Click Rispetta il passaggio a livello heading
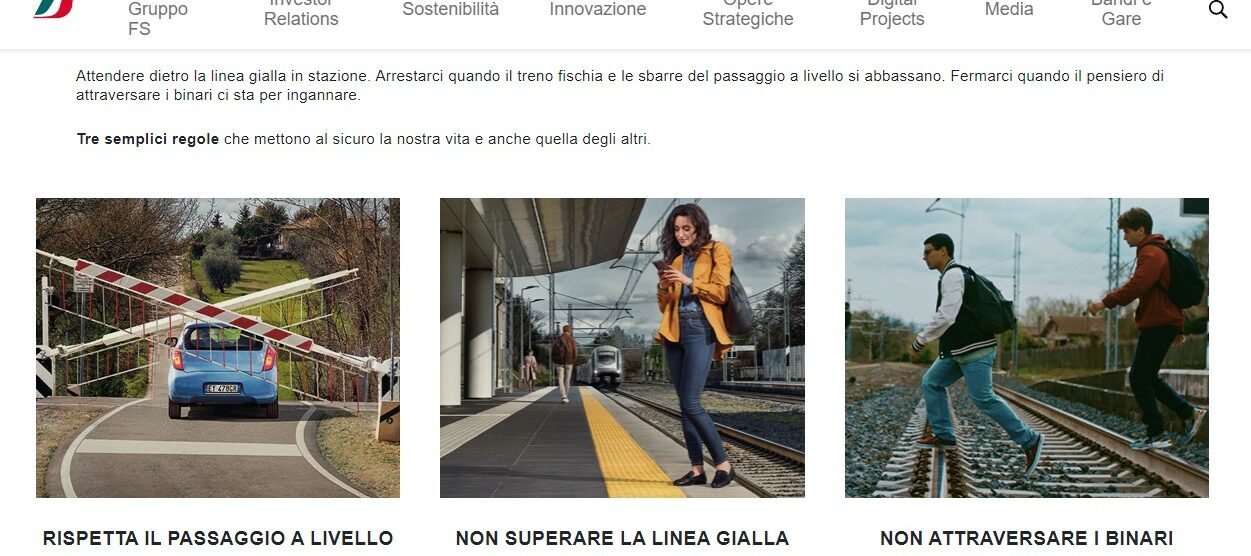This screenshot has width=1251, height=556. click(218, 538)
